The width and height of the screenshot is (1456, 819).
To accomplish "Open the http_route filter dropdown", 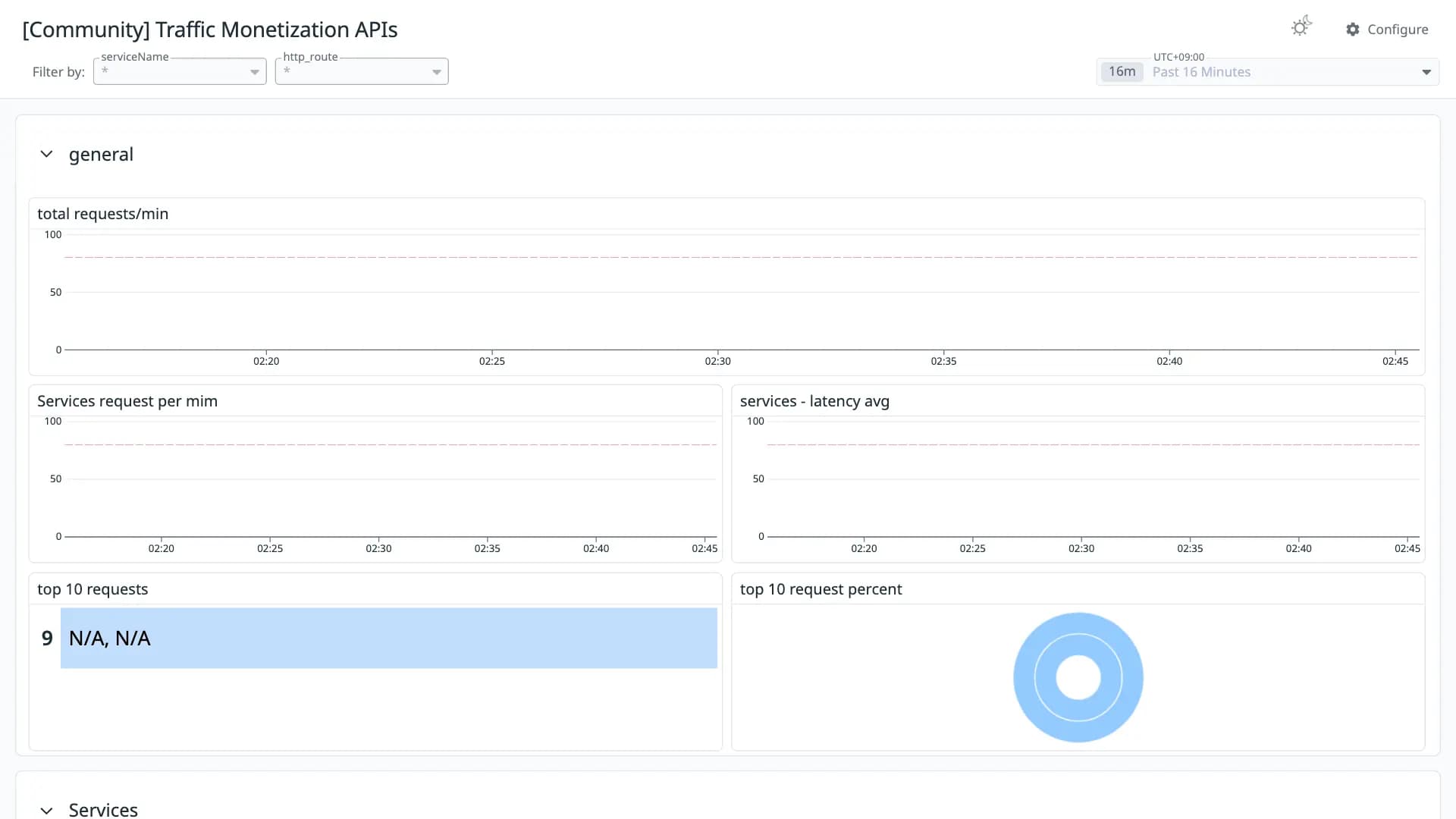I will (362, 71).
